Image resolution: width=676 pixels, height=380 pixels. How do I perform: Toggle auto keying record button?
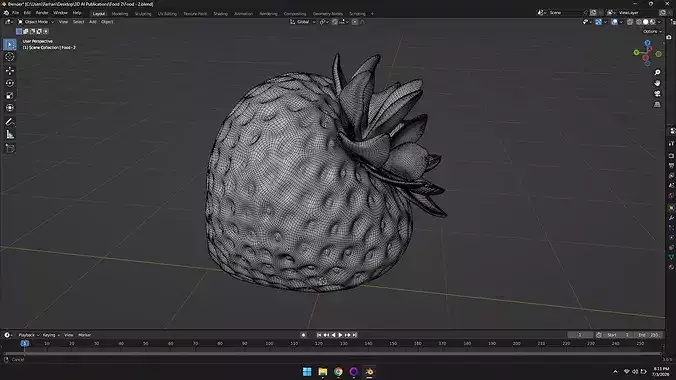304,335
